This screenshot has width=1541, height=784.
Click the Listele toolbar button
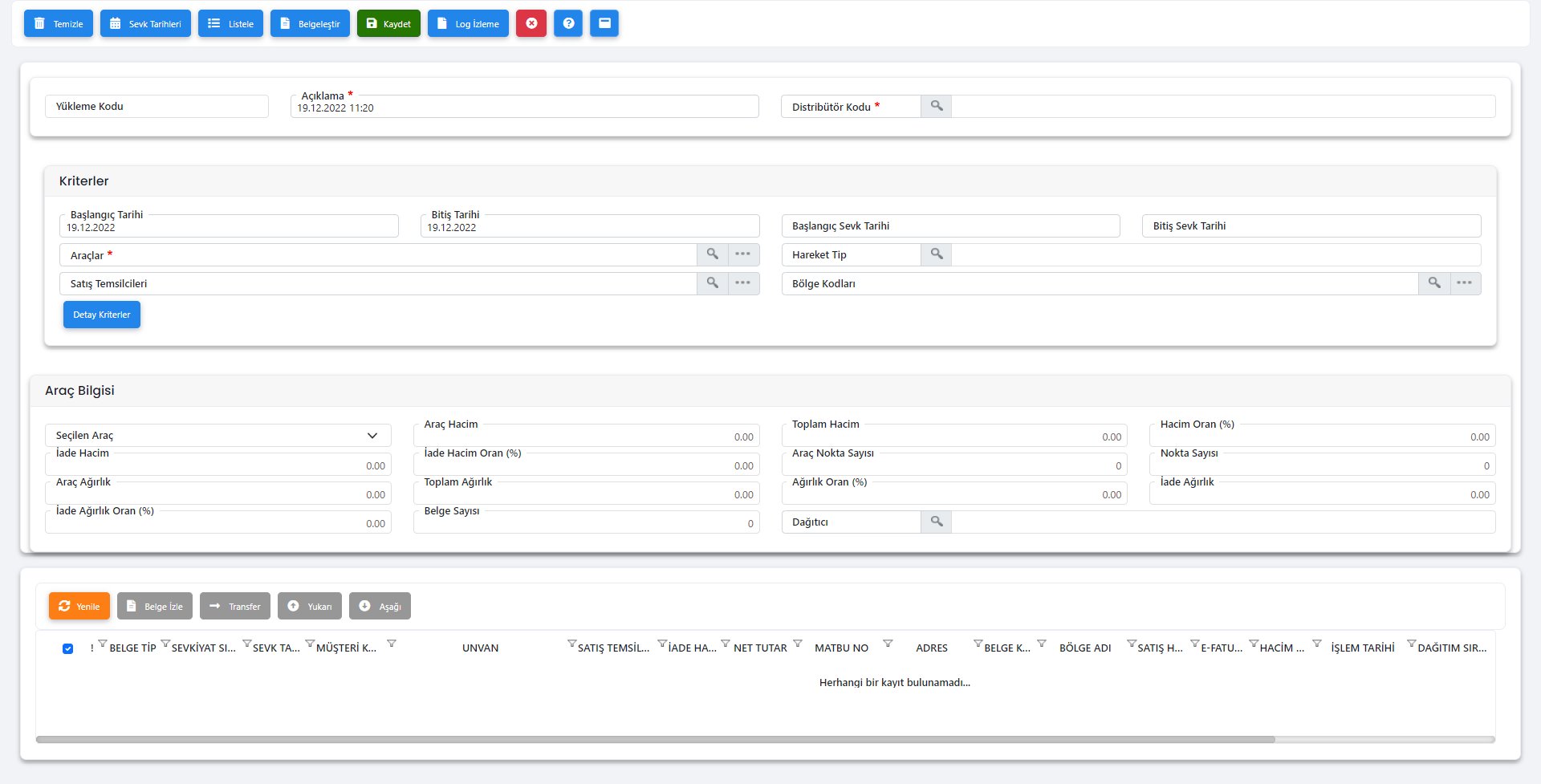click(230, 23)
